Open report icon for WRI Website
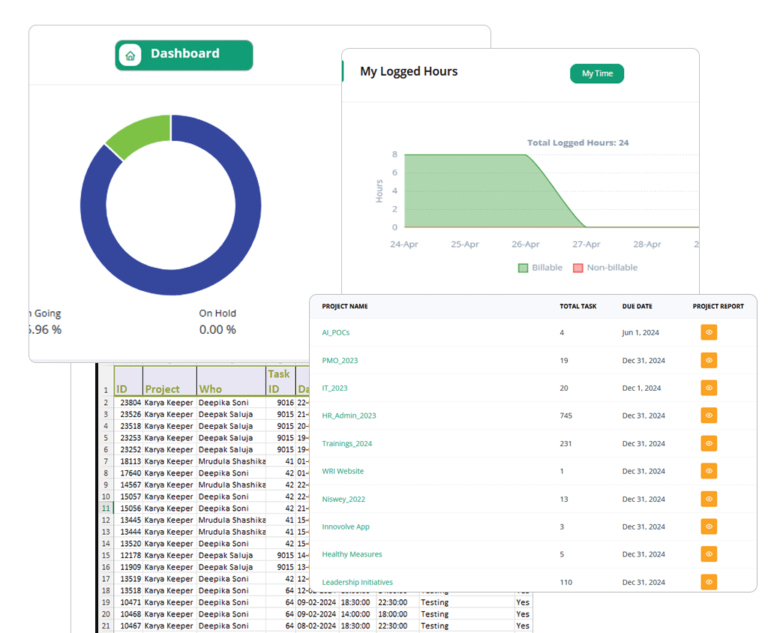Image resolution: width=768 pixels, height=633 pixels. (x=708, y=471)
